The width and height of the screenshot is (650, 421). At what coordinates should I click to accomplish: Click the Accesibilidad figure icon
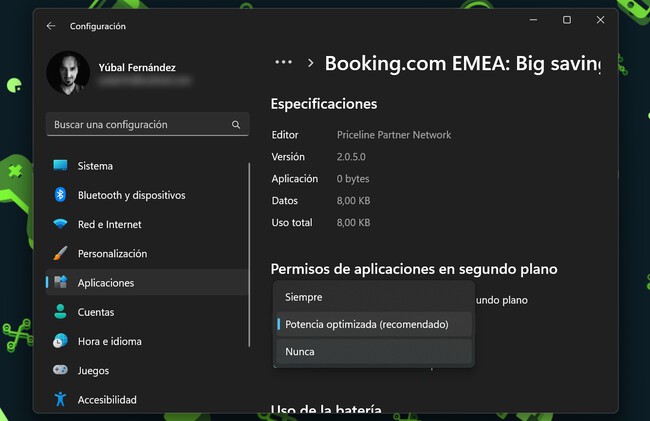tap(60, 399)
